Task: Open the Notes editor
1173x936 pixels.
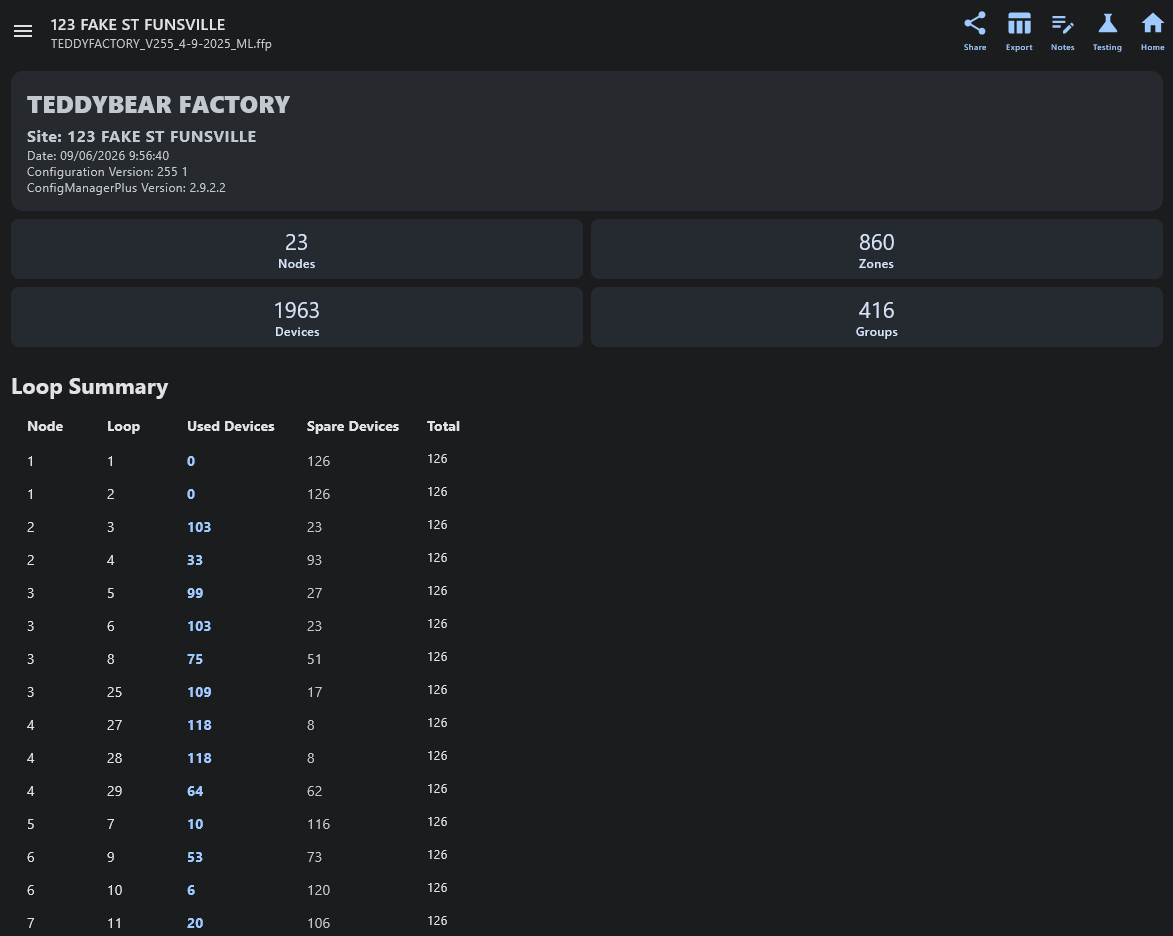Action: pos(1062,31)
